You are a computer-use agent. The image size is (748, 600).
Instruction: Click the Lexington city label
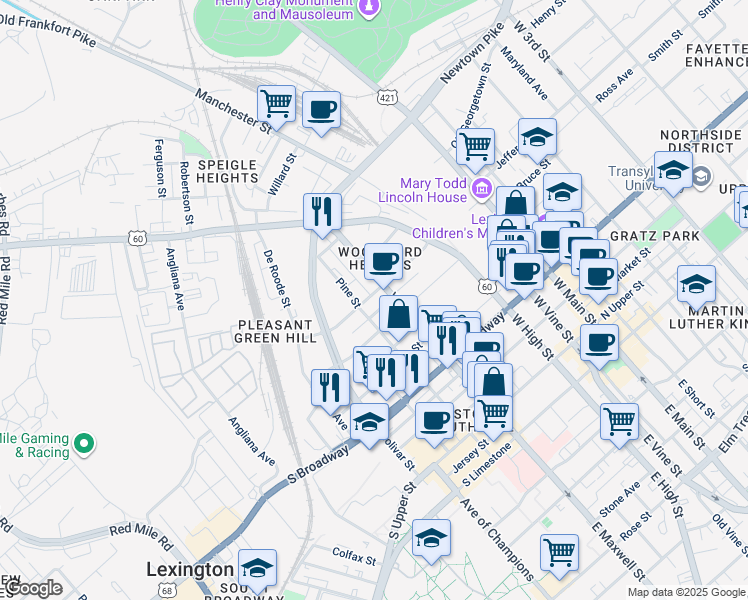[x=190, y=569]
